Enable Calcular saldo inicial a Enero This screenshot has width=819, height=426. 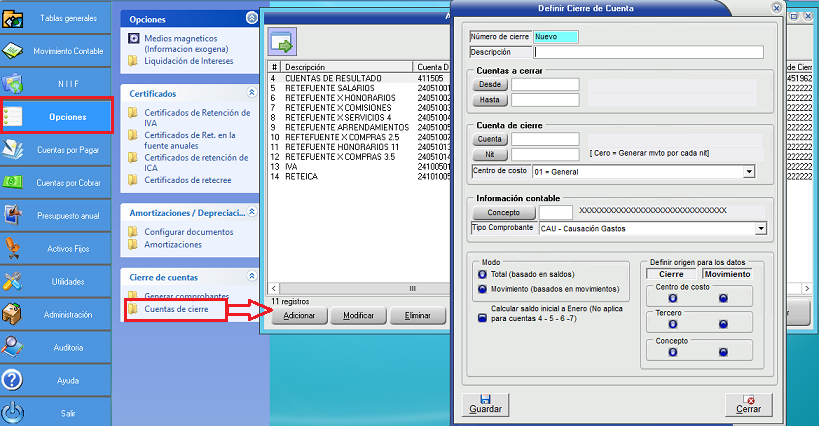click(482, 317)
